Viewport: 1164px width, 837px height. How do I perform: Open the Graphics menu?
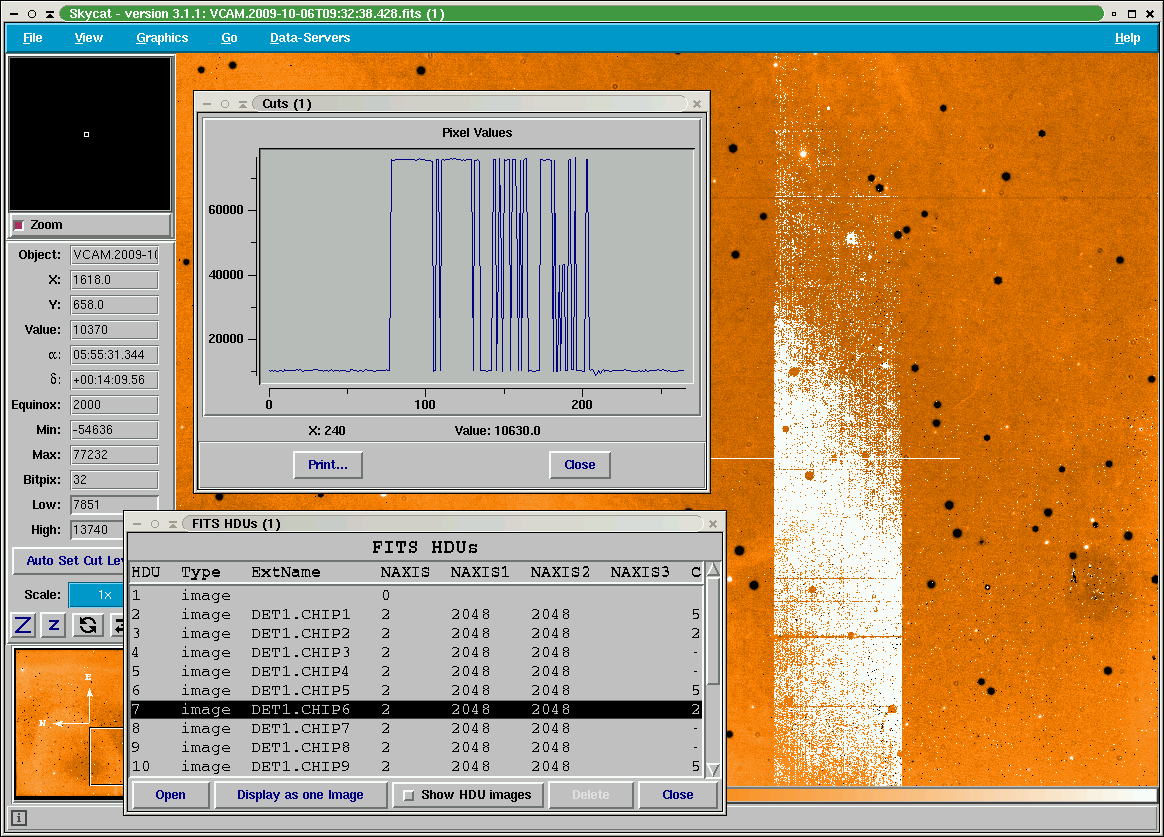click(x=162, y=38)
